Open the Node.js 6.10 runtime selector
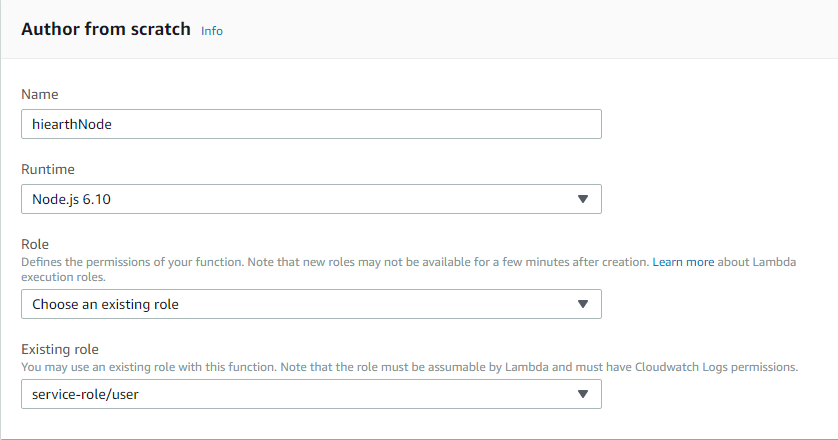The width and height of the screenshot is (838, 440). (x=311, y=199)
